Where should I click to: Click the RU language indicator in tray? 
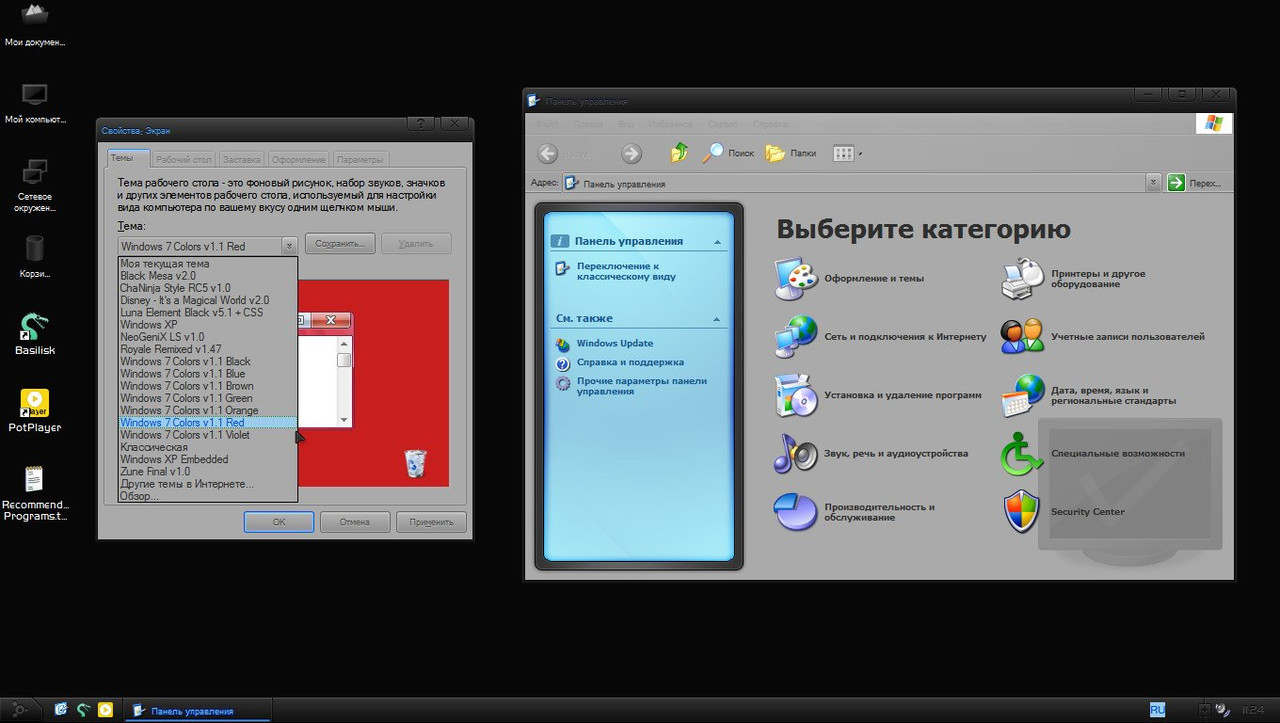pos(1157,709)
